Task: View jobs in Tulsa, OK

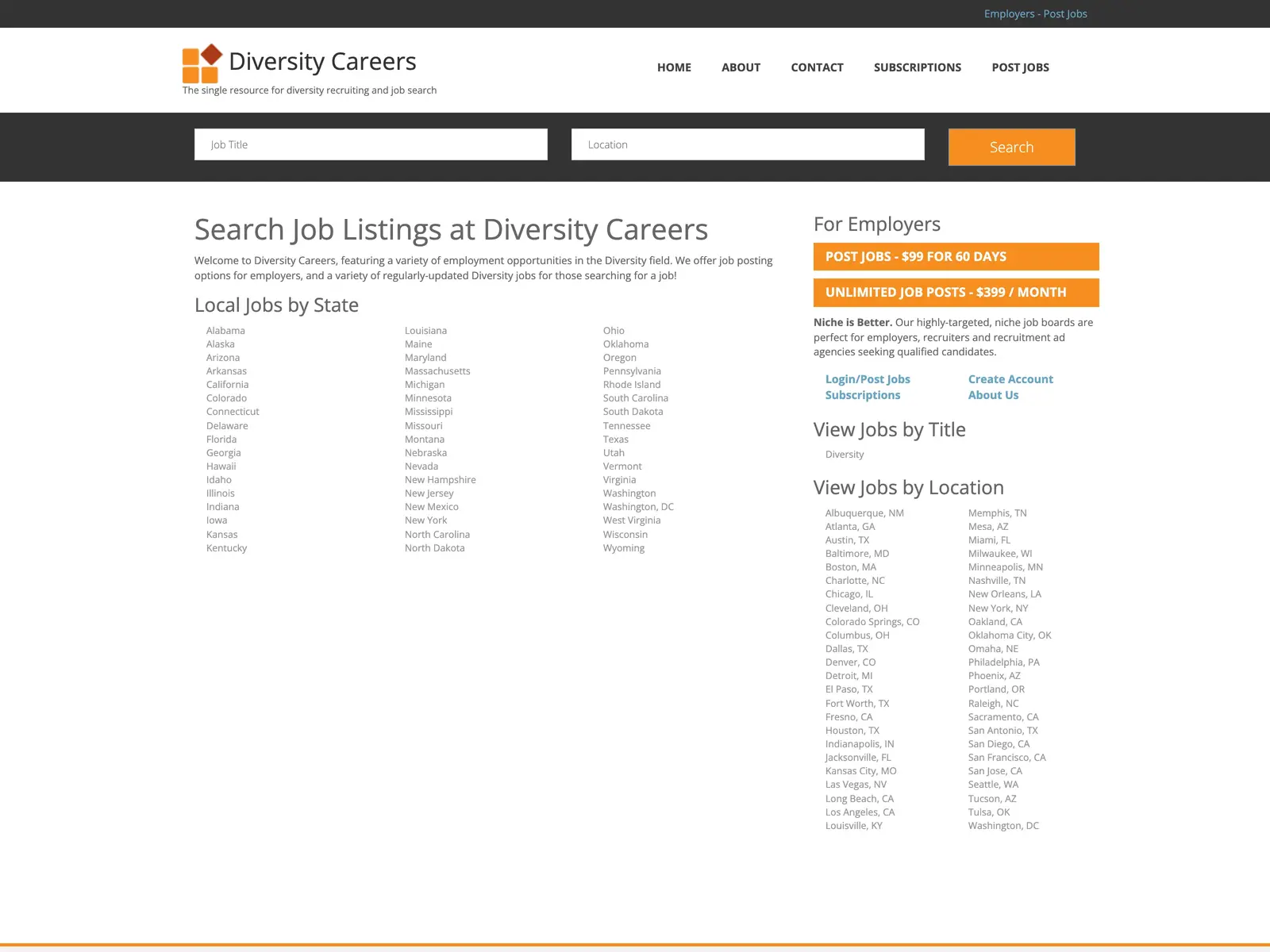Action: tap(989, 812)
